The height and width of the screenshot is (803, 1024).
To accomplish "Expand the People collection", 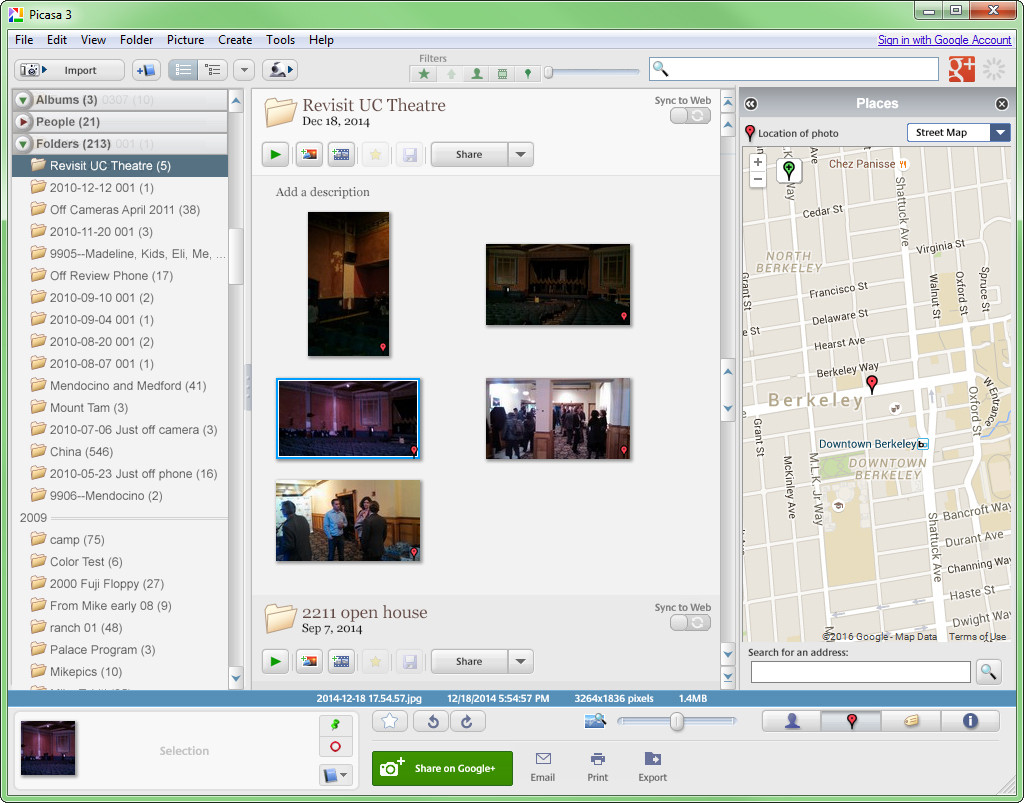I will coord(24,122).
